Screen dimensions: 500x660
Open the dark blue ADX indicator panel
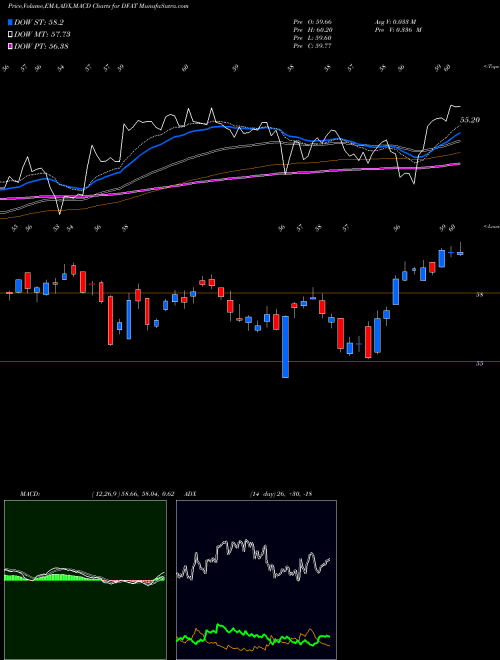(x=256, y=580)
